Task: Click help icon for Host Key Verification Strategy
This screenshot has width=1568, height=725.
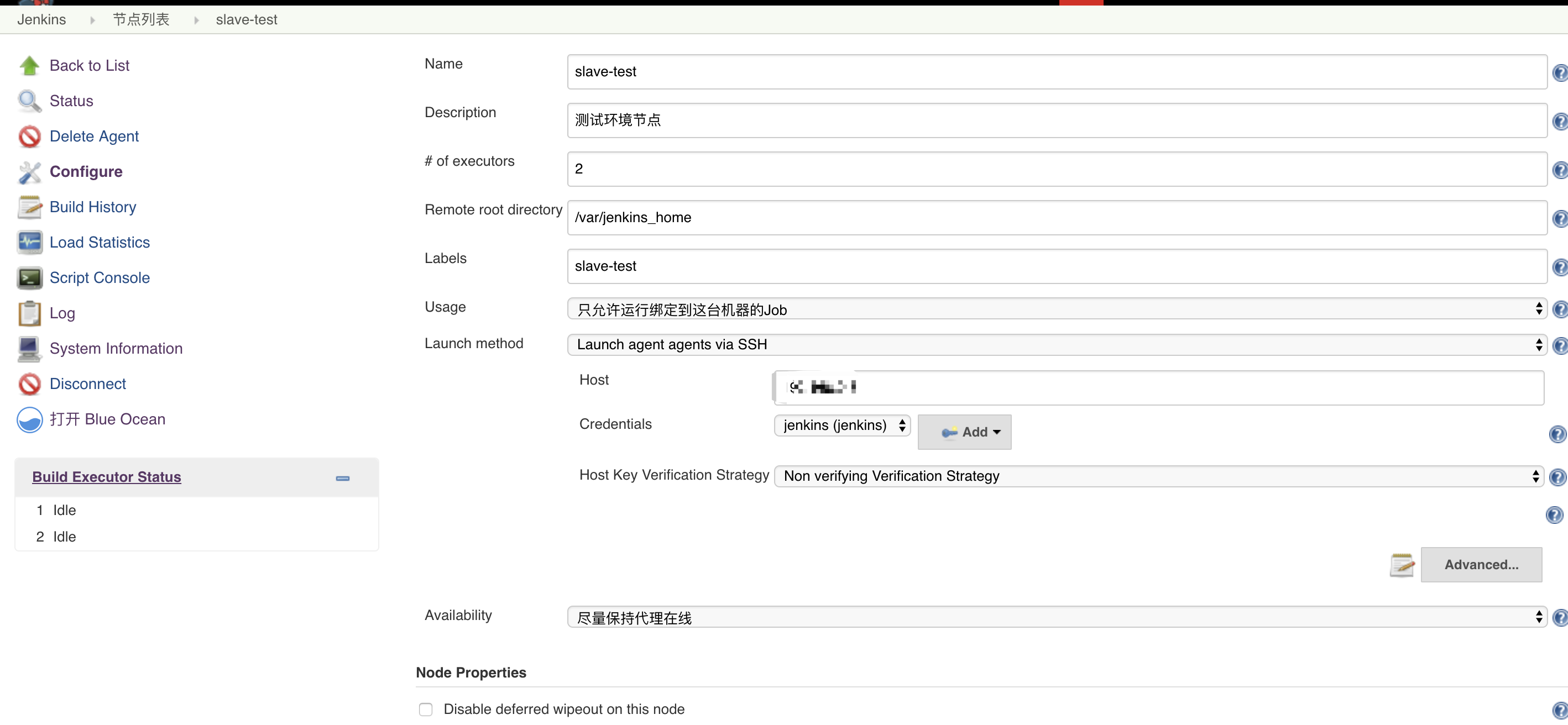Action: (x=1557, y=477)
